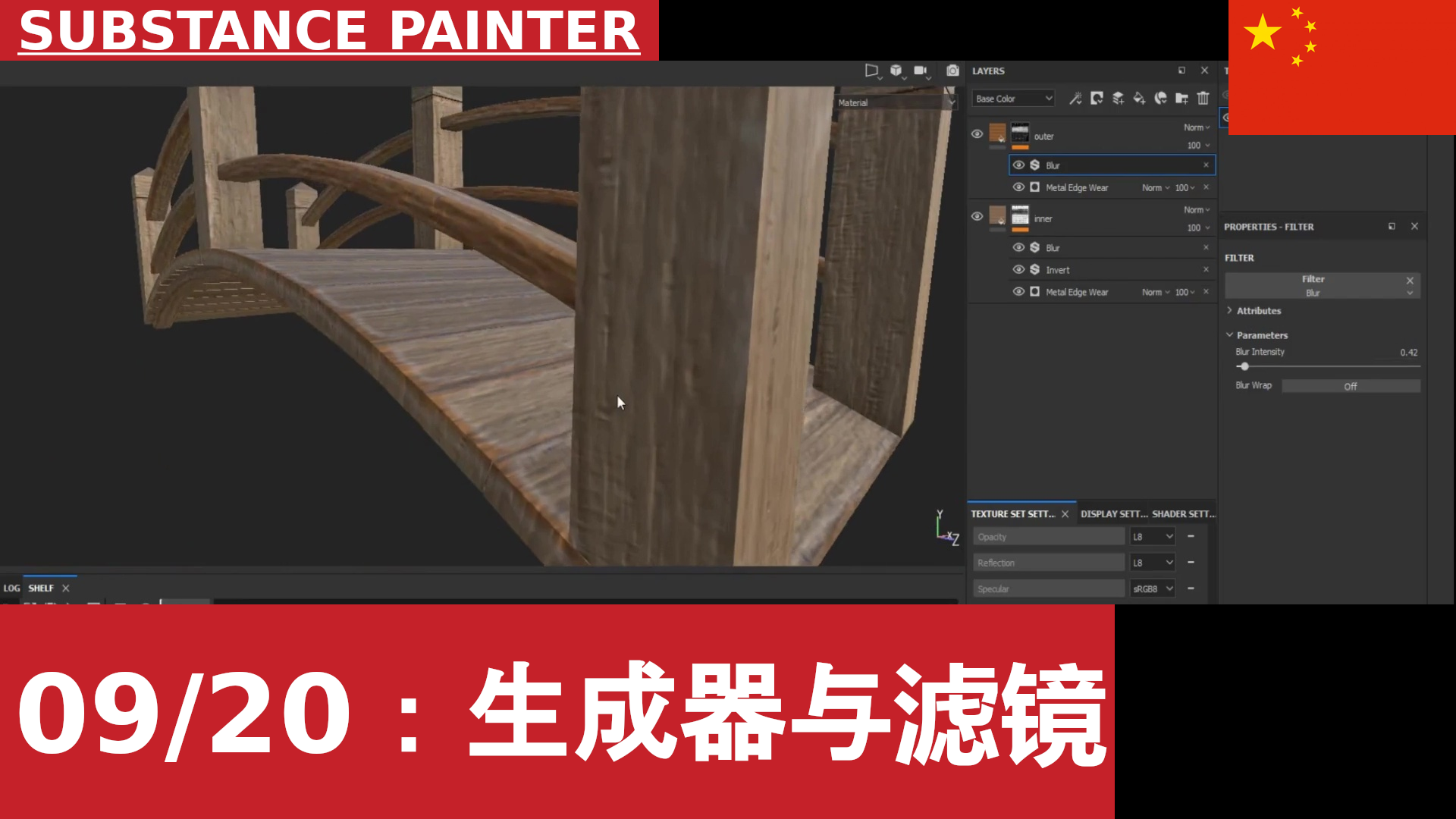Open the Material viewport mode dropdown
Viewport: 1456px width, 819px height.
click(896, 102)
